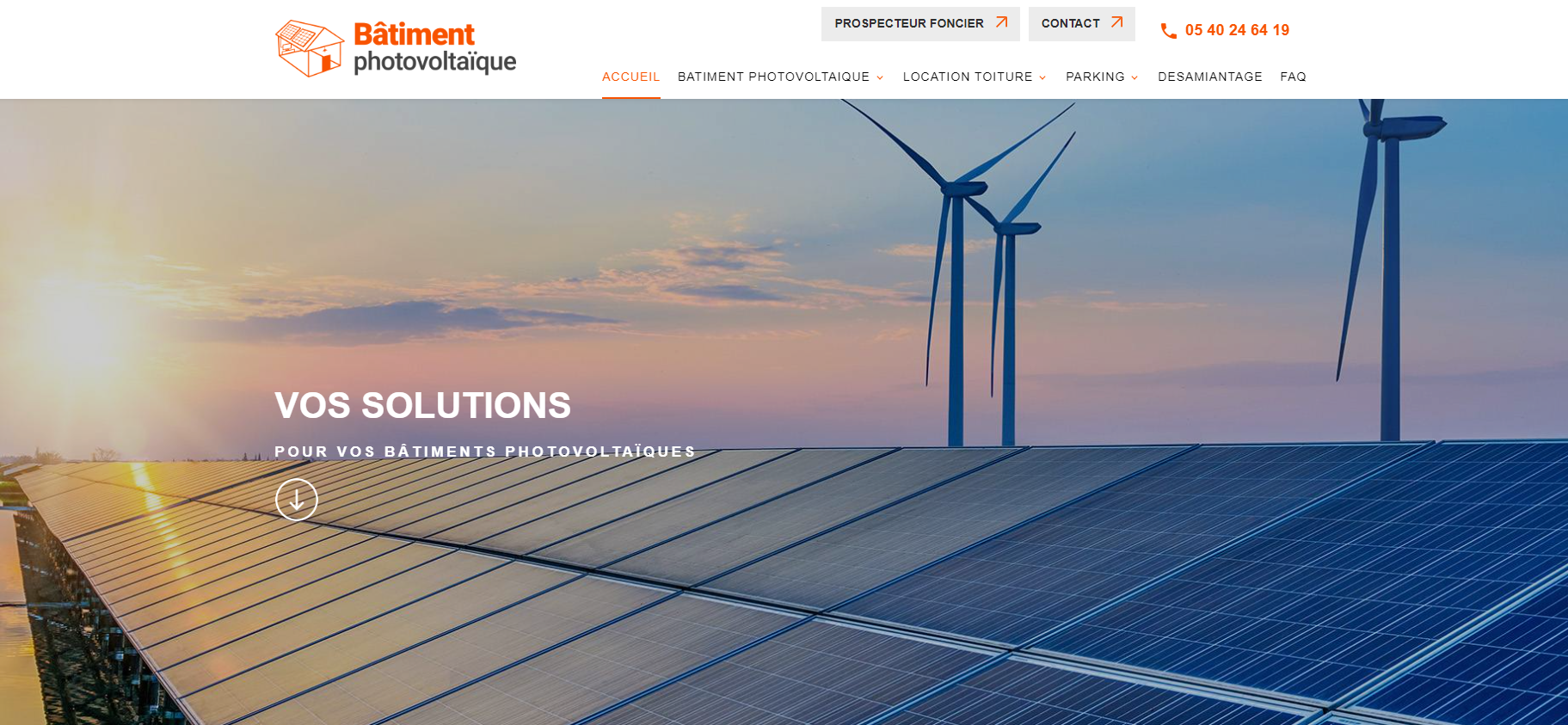The image size is (1568, 725).
Task: Expand Batiment Photovoltaique dropdown chevron
Action: tap(880, 77)
